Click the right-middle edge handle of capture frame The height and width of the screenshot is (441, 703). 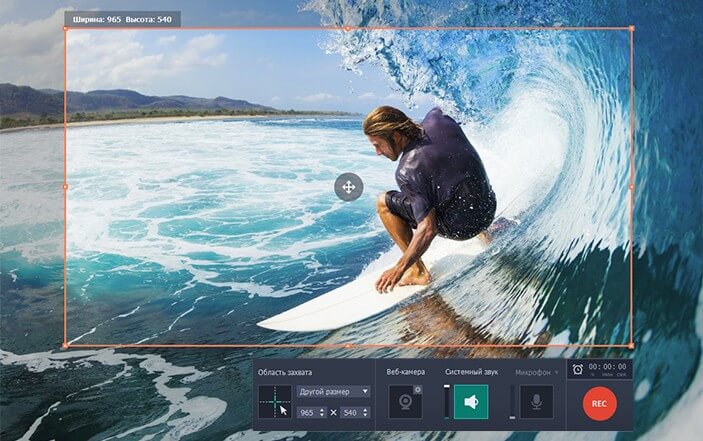tap(632, 186)
